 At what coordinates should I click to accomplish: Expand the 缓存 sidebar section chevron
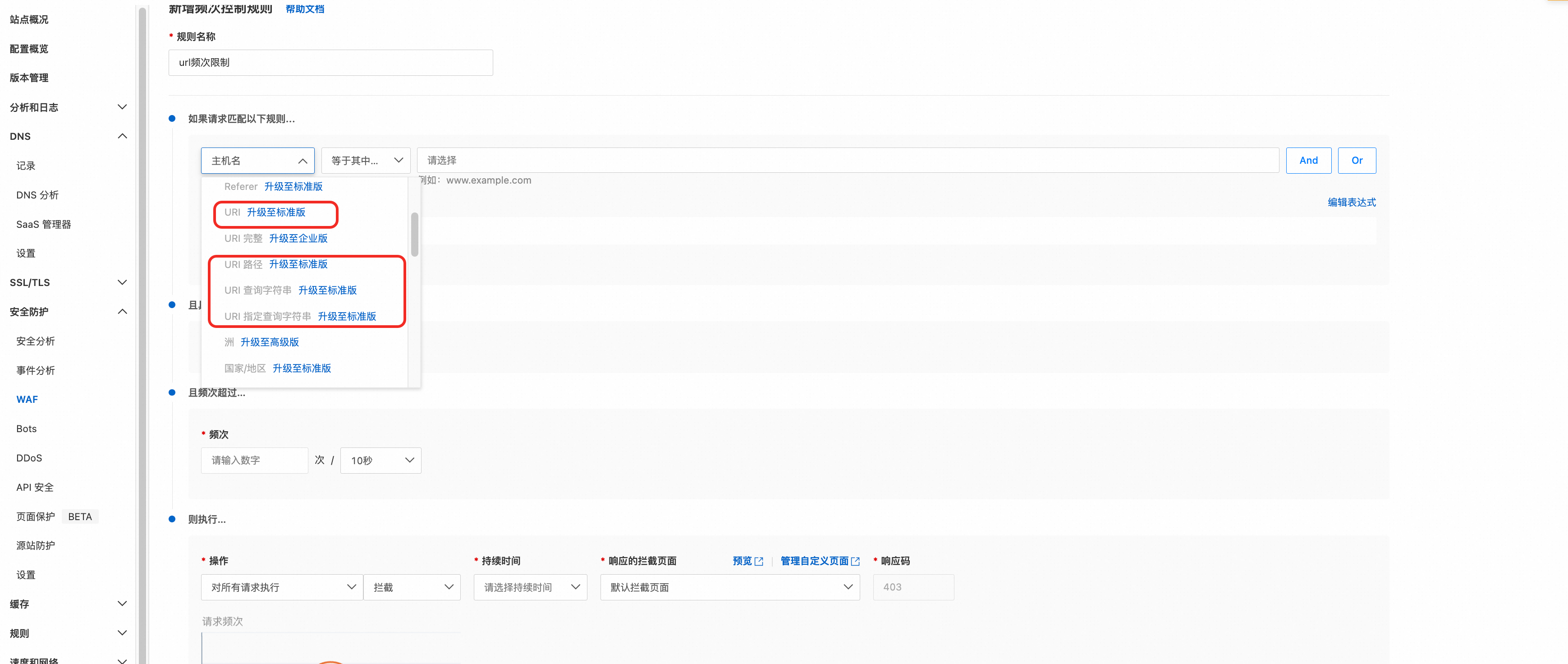point(122,604)
